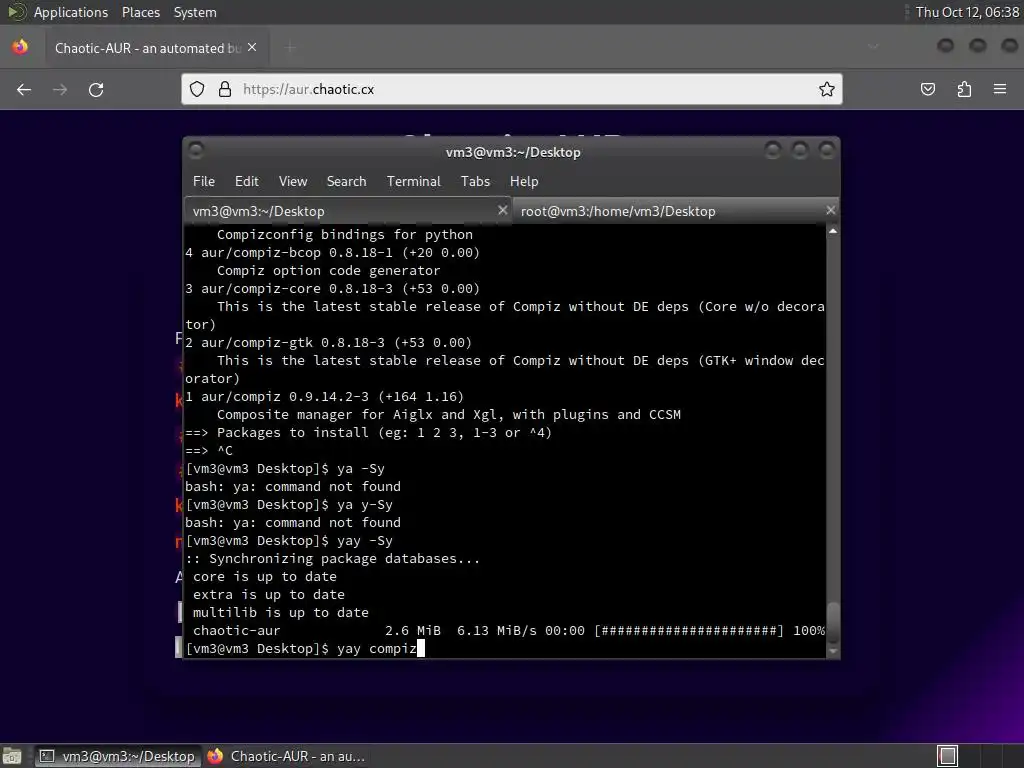Bookmark this page with the star icon
The image size is (1024, 768).
click(827, 89)
